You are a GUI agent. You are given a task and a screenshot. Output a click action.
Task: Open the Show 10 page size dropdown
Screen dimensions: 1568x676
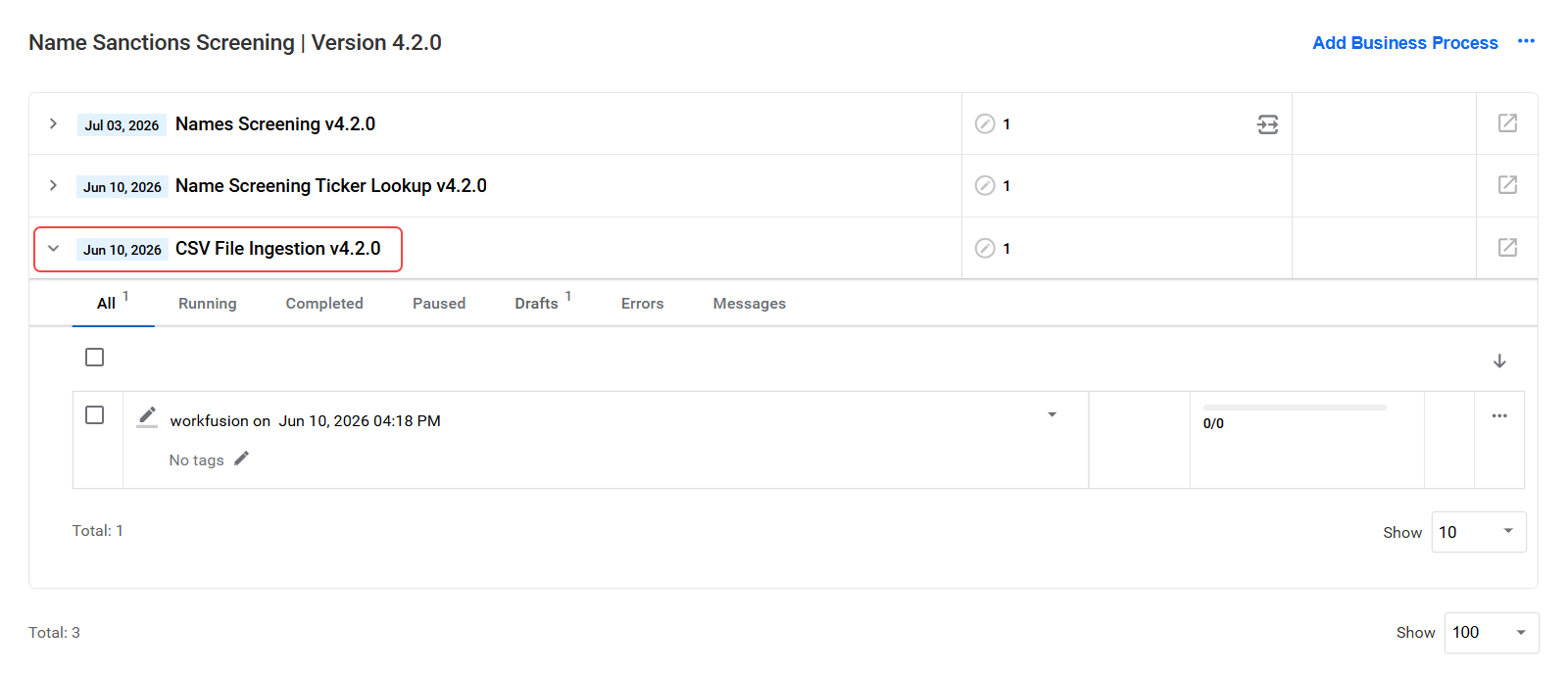1479,532
